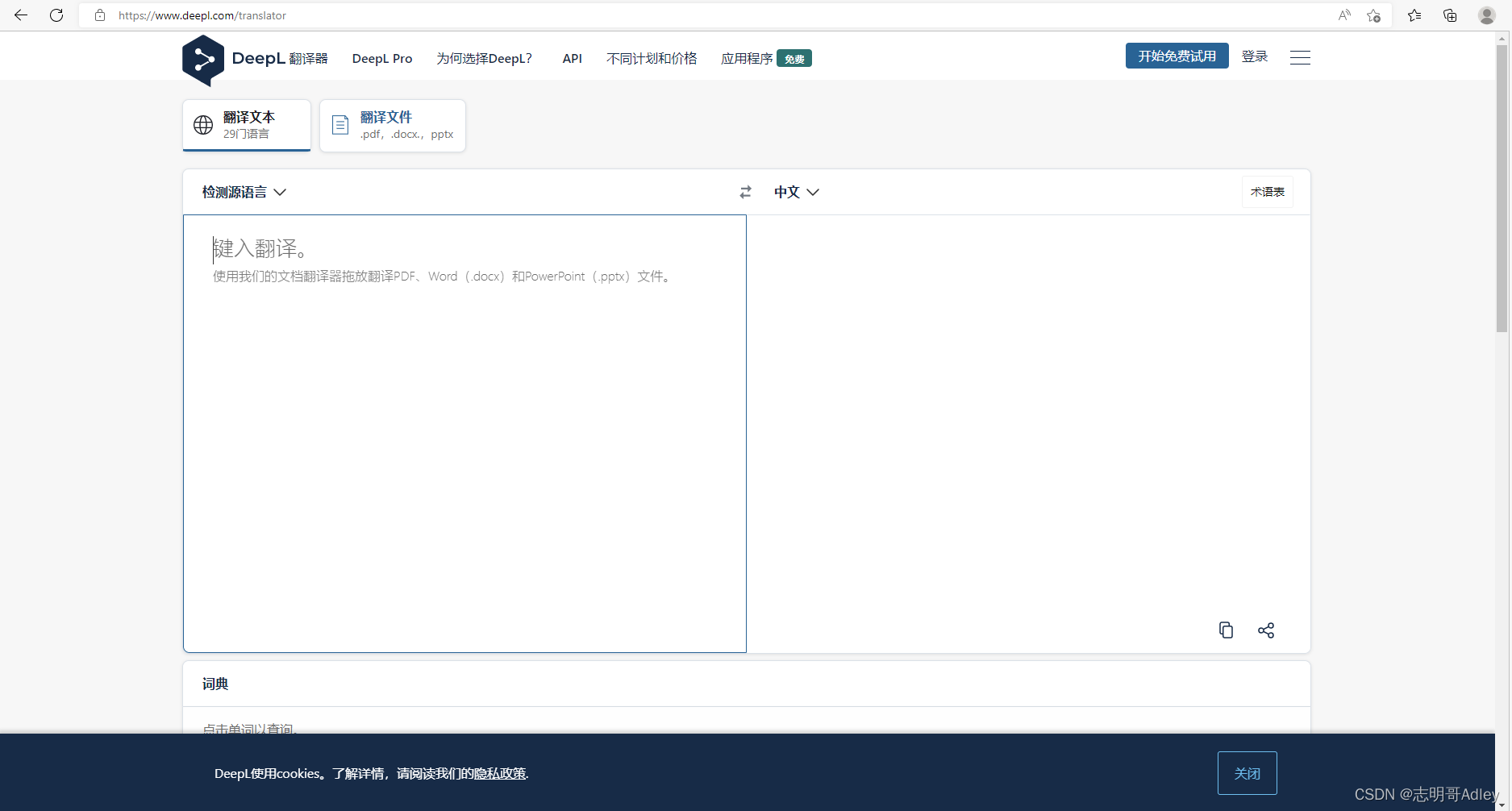Click the page vertical scrollbar thumb
This screenshot has width=1512, height=811.
pyautogui.click(x=1502, y=189)
